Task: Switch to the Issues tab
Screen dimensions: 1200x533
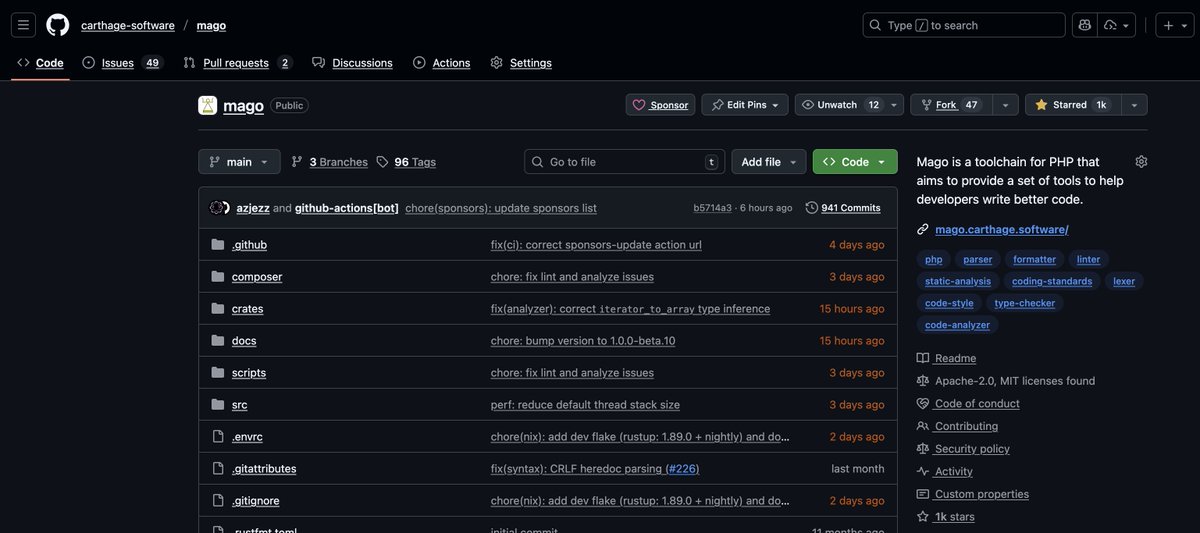Action: (x=121, y=62)
